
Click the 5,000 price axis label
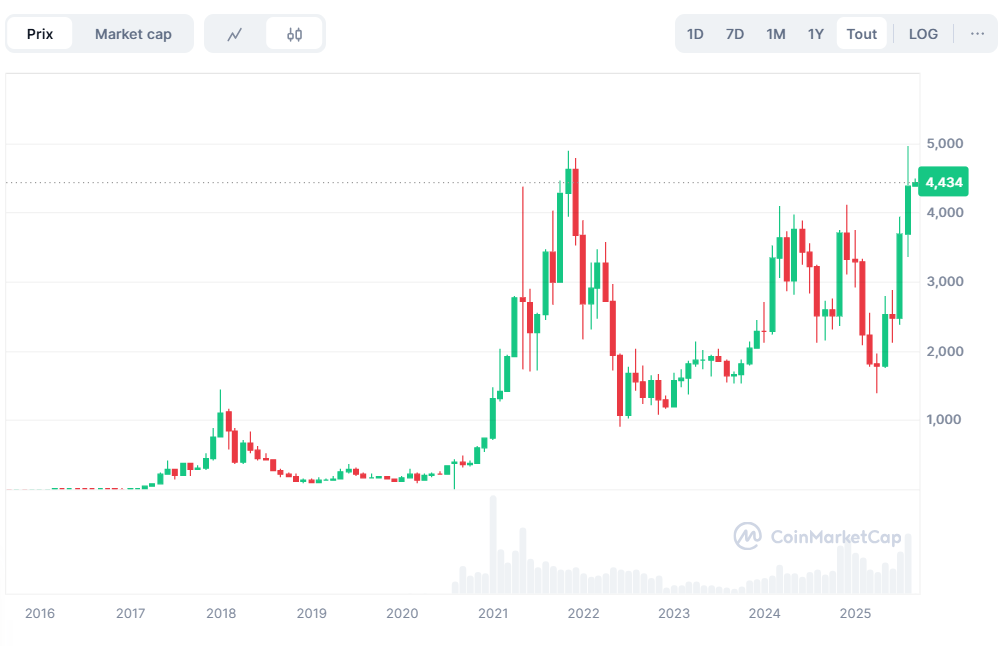point(944,144)
